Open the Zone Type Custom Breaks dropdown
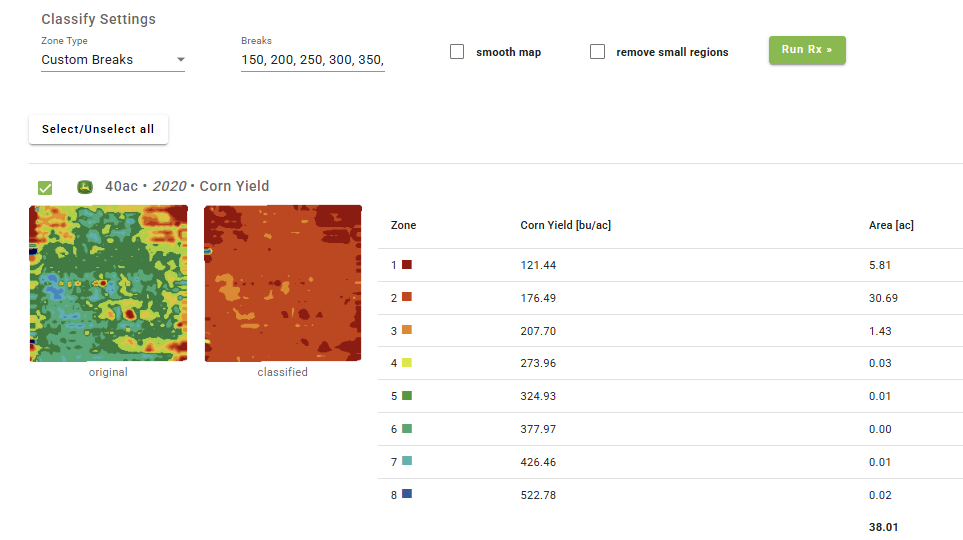Viewport: 963px width, 540px height. [x=113, y=60]
